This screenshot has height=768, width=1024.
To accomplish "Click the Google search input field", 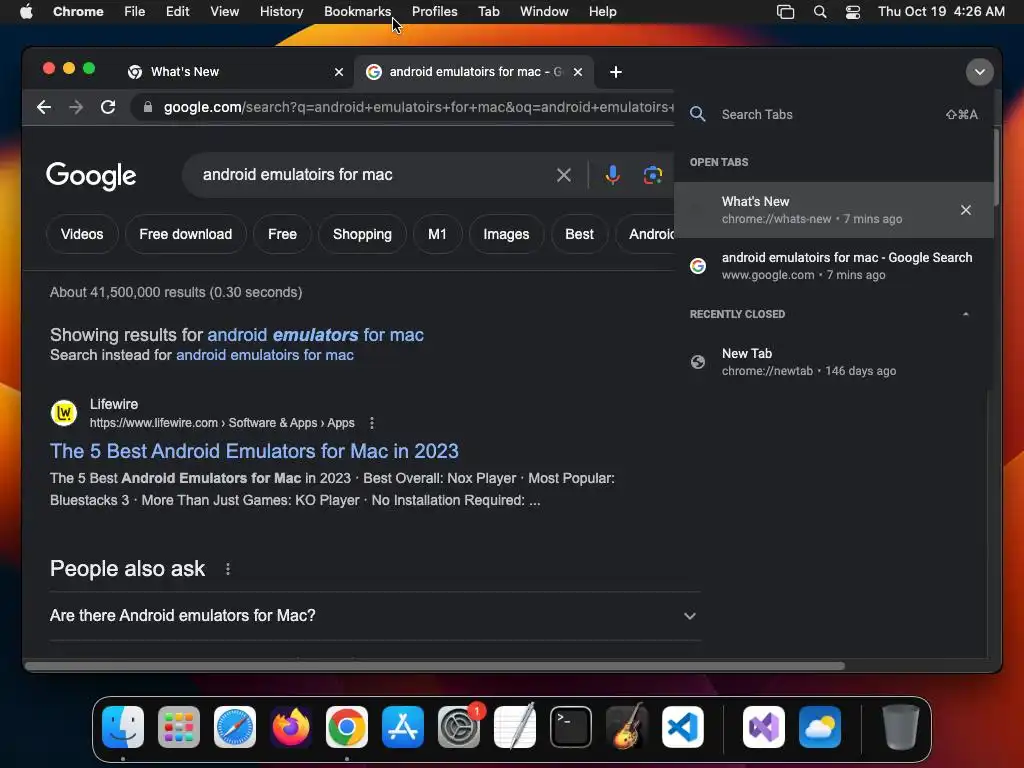I will click(x=372, y=175).
